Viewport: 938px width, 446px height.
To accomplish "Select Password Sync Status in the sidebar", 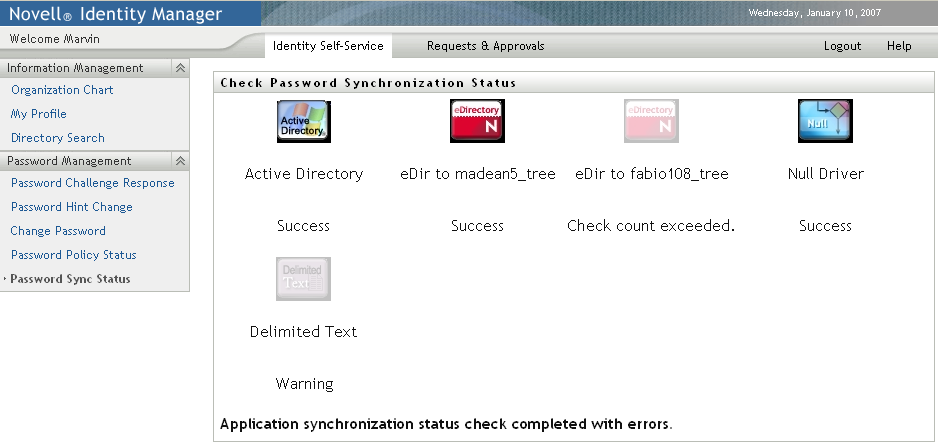I will [70, 279].
